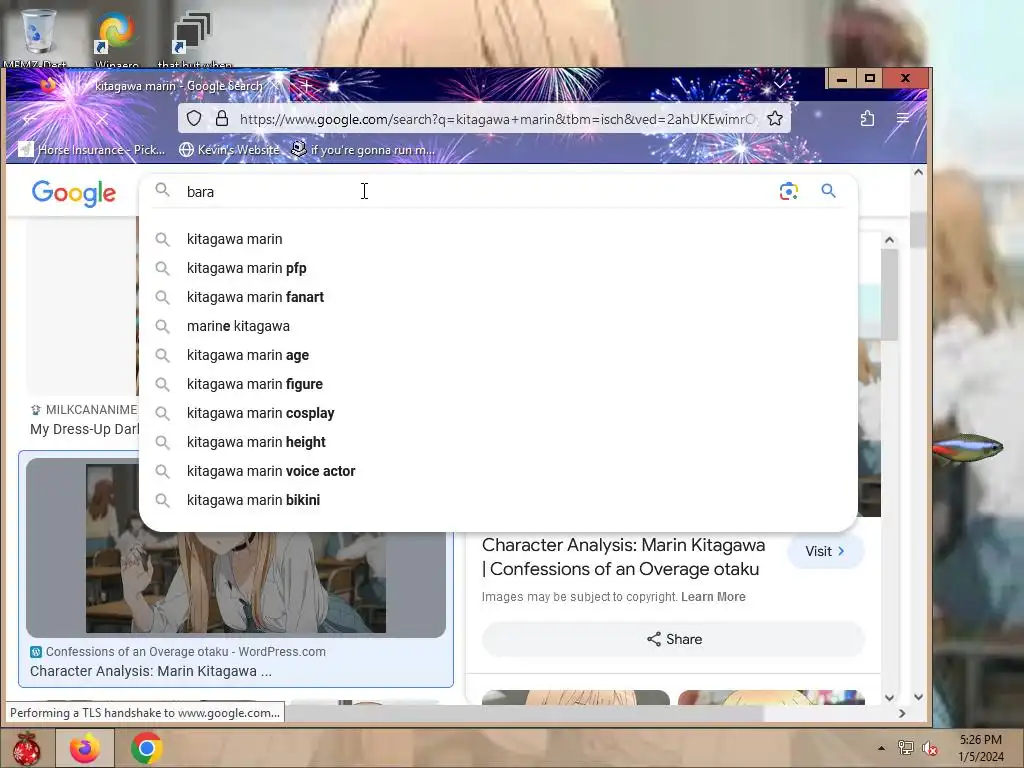Click the horizontal scrollbar right arrow
Image resolution: width=1024 pixels, height=768 pixels.
click(x=902, y=713)
